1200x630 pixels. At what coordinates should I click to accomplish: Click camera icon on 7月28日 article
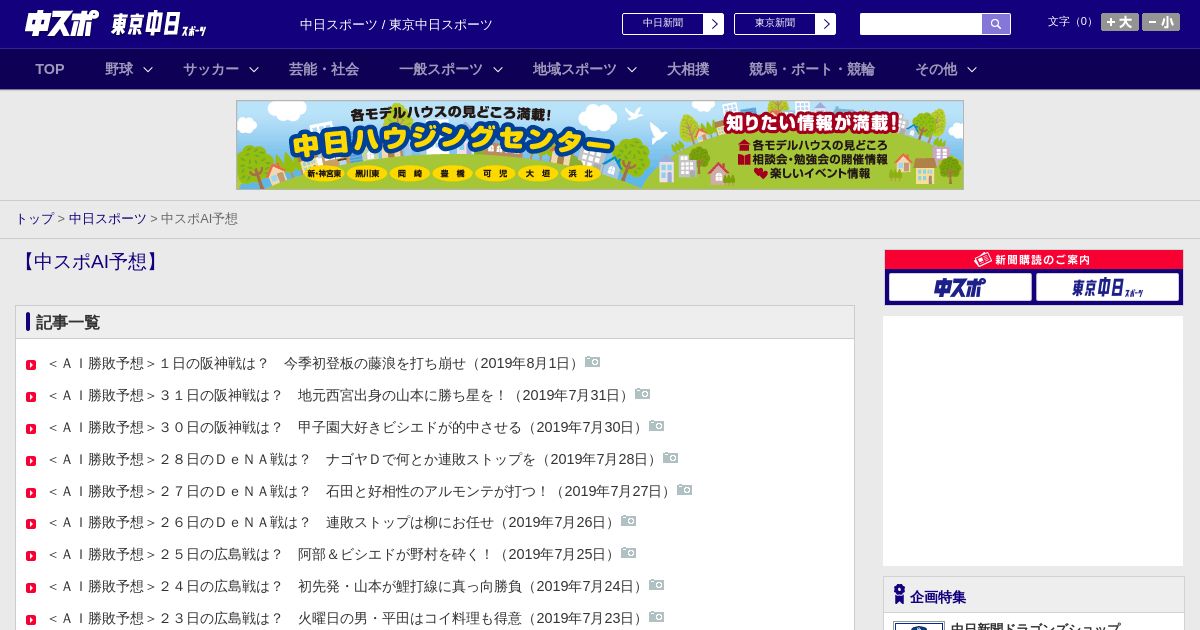click(671, 458)
